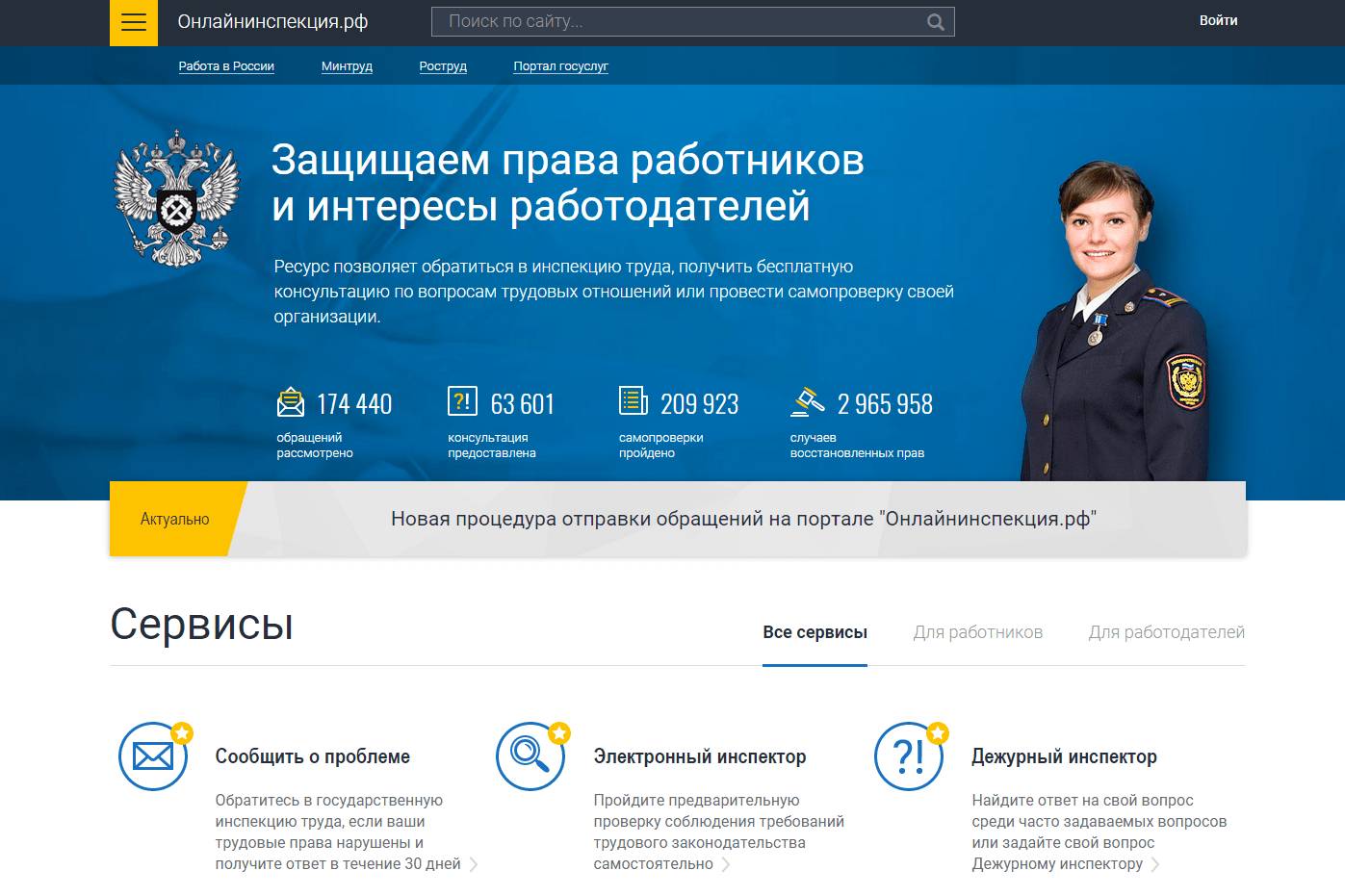
Task: Switch to the Для работодателей tab
Action: pos(1166,633)
